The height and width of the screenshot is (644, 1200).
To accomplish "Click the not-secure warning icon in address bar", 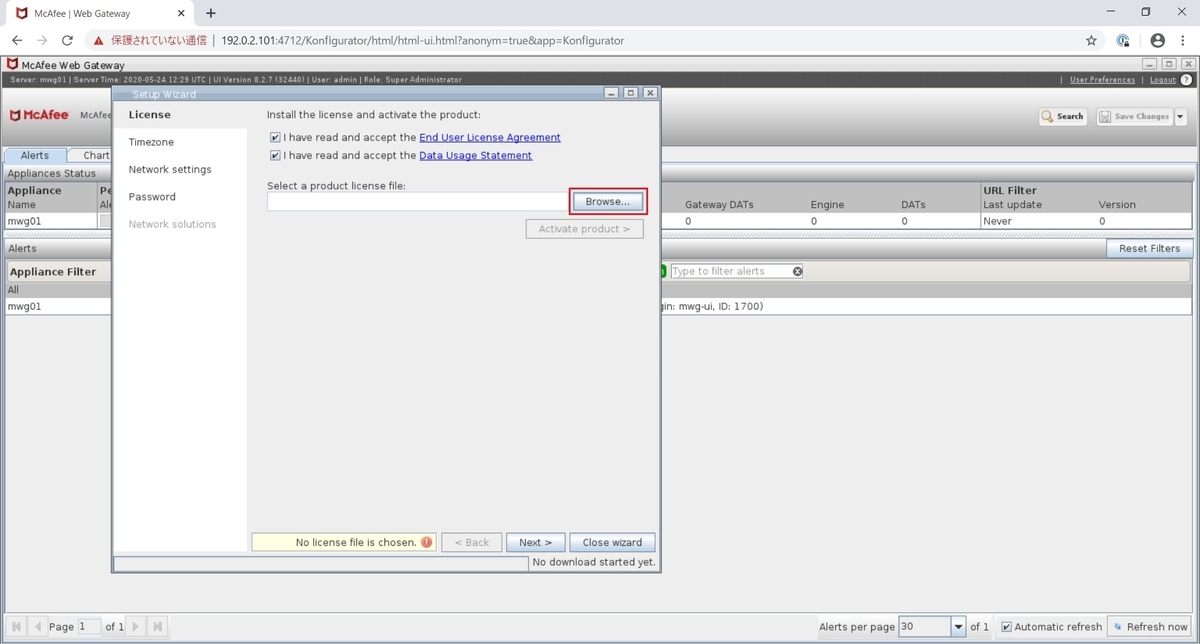I will 98,41.
